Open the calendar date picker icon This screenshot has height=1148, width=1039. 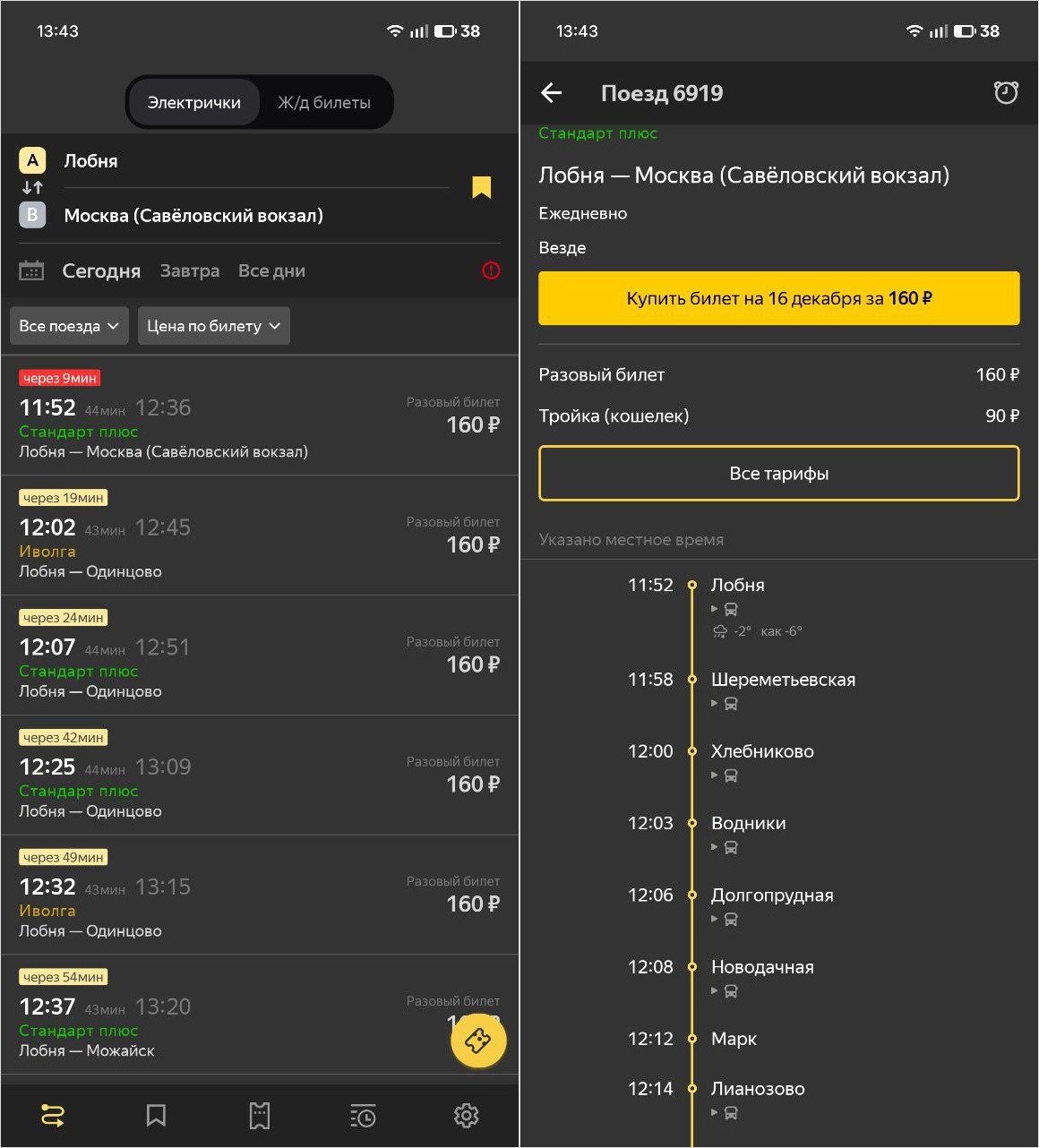[x=31, y=270]
